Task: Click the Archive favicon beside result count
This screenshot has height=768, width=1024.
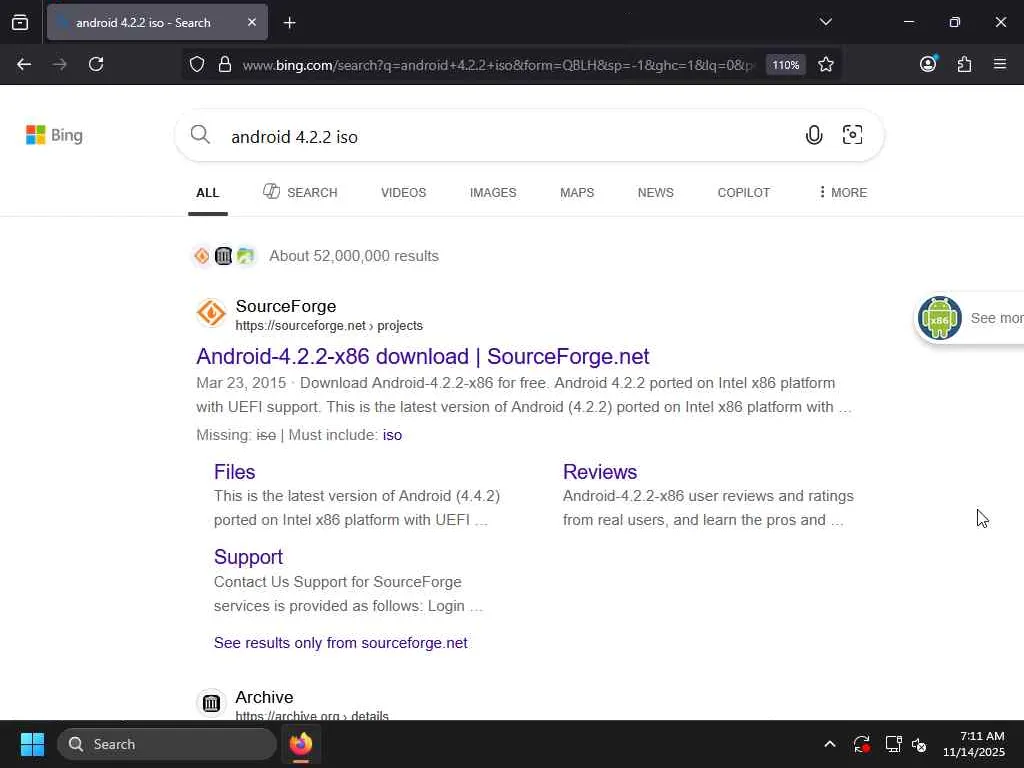Action: tap(223, 256)
